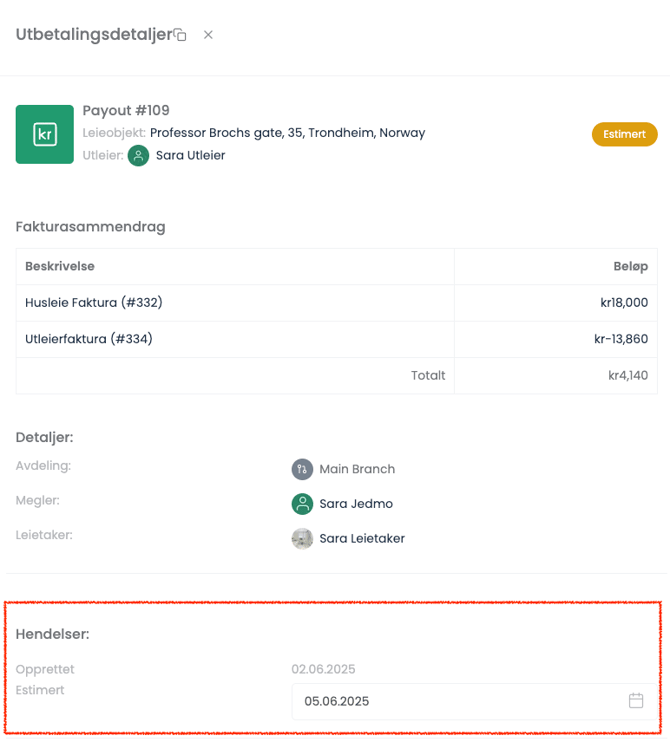Click the Beløp column header
The height and width of the screenshot is (755, 670).
pos(630,267)
